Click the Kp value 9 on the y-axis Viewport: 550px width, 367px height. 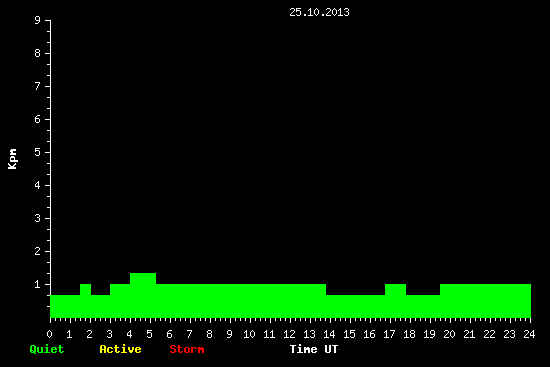tap(38, 20)
